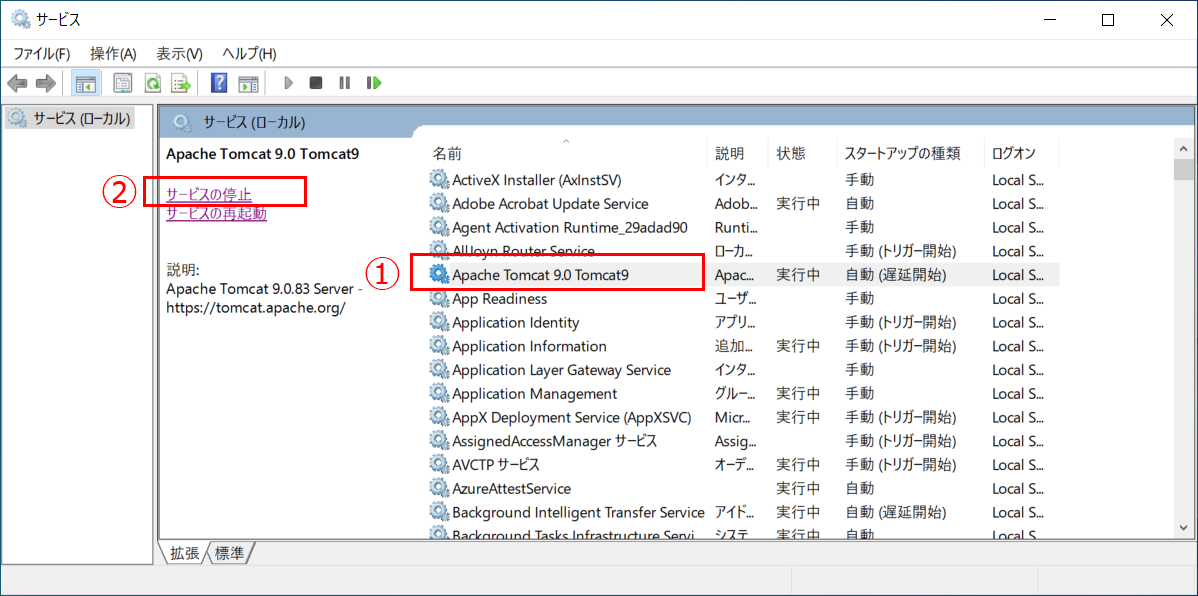This screenshot has height=596, width=1198.
Task: Click the Restart Service toolbar icon
Action: (x=374, y=83)
